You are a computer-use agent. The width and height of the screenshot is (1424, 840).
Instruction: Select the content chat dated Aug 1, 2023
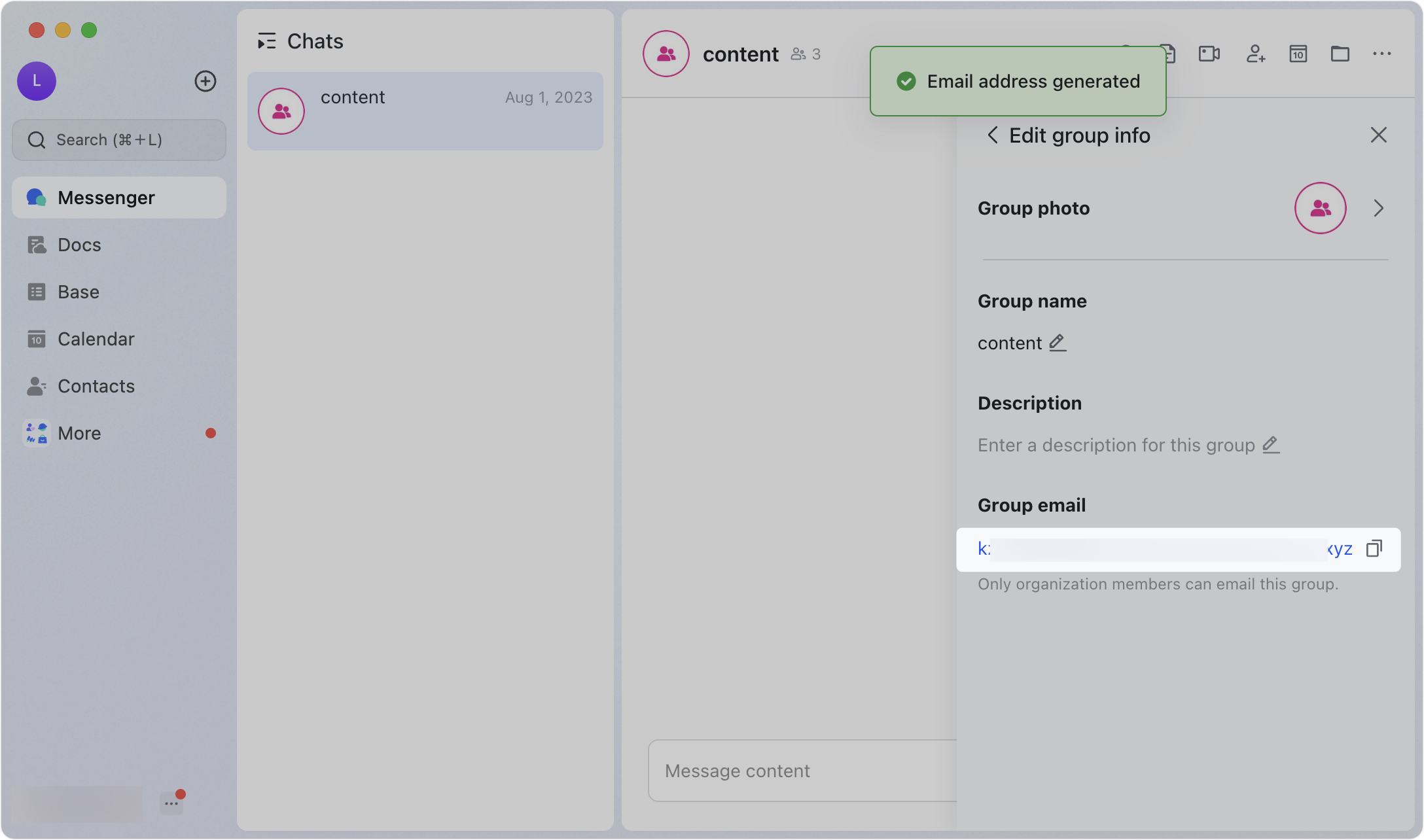click(x=425, y=111)
